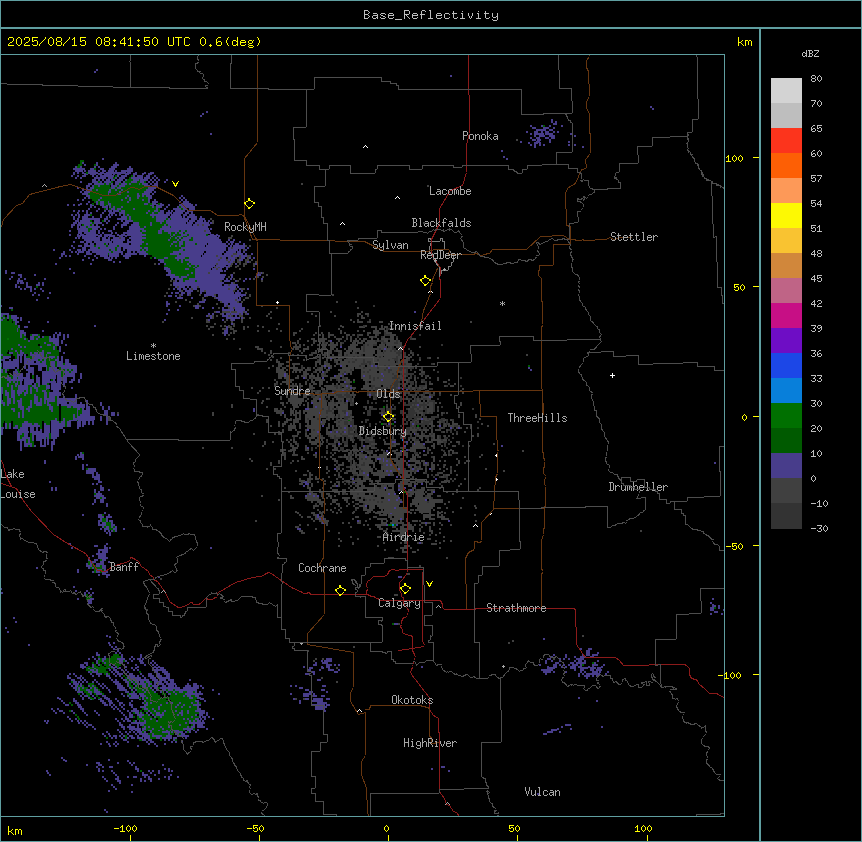
Task: Click the RedDeer city label
Action: click(x=440, y=255)
